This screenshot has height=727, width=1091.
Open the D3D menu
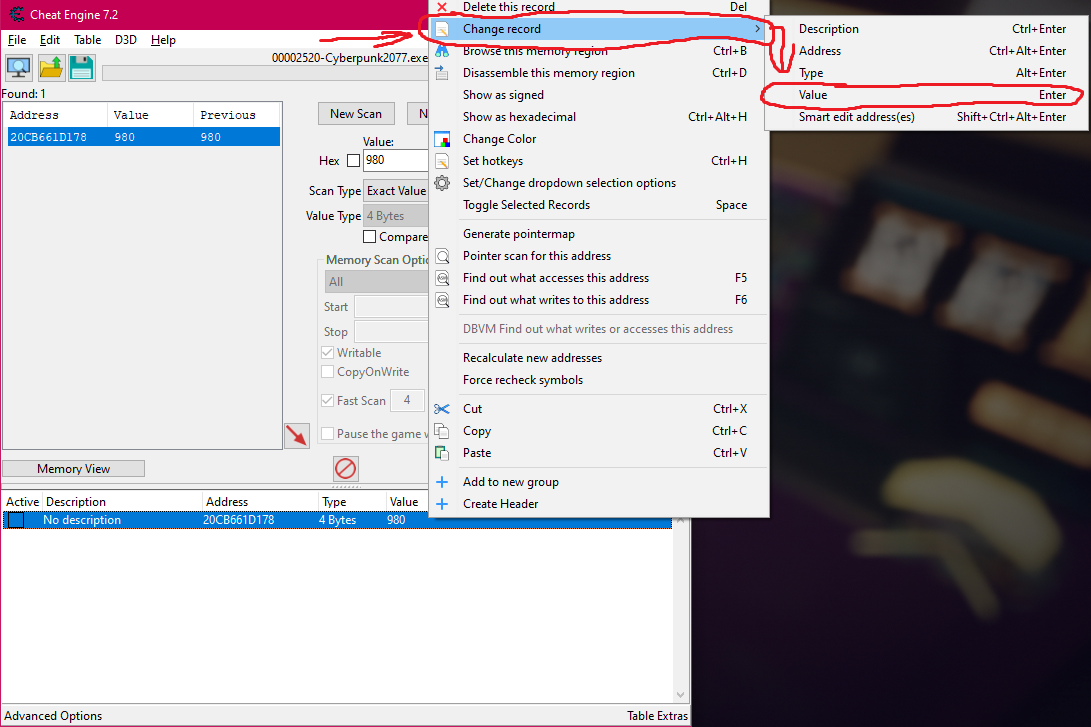pos(126,40)
